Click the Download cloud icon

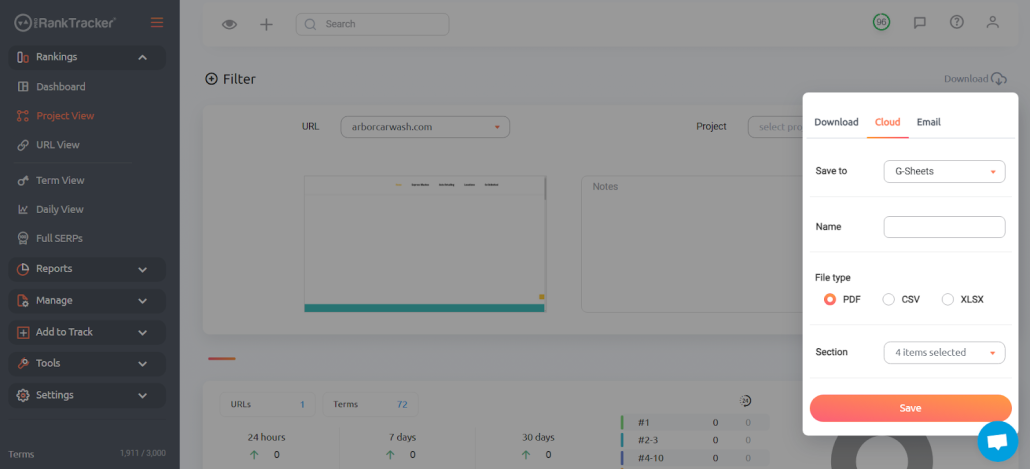pos(998,79)
